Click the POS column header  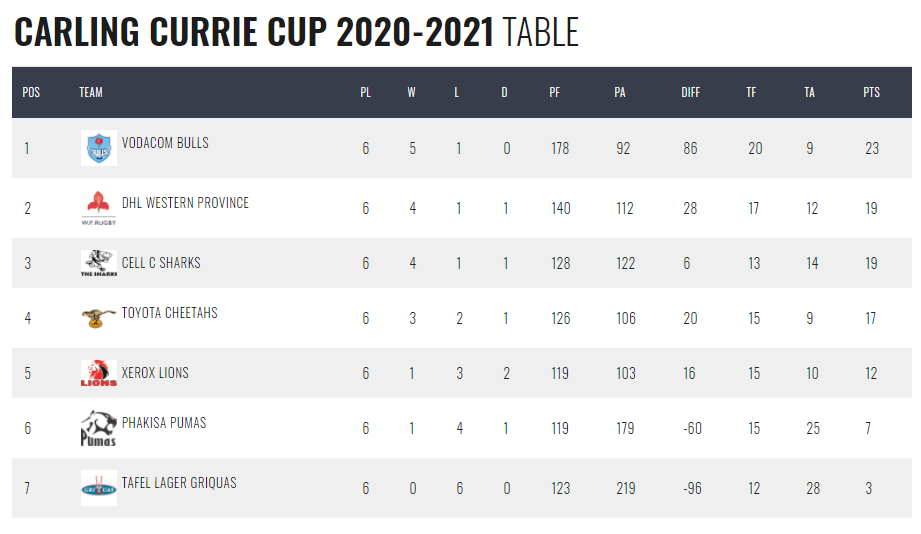(31, 92)
